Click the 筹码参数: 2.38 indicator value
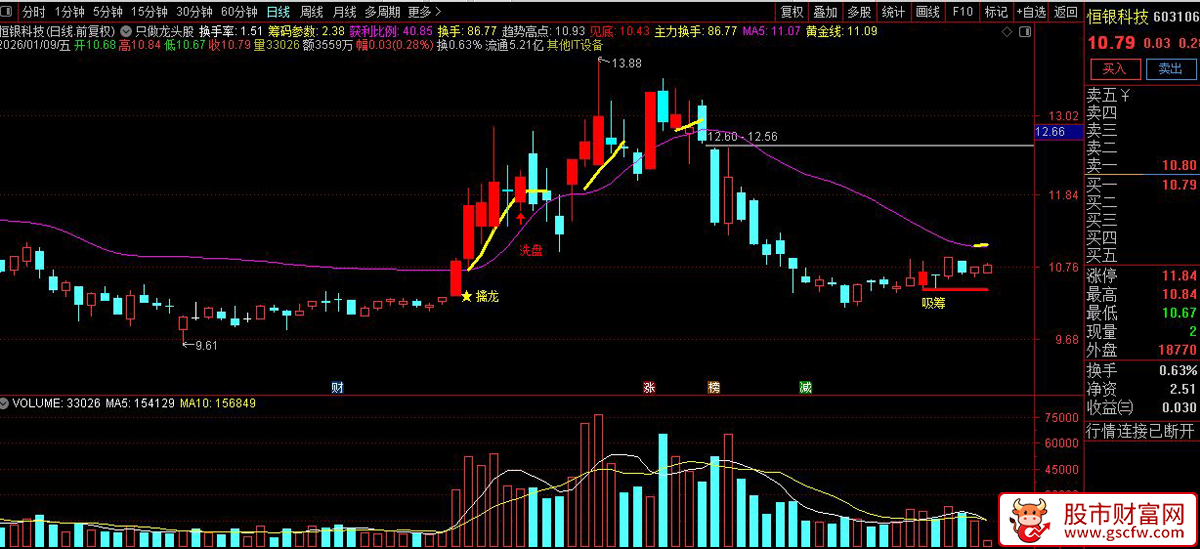 click(306, 31)
